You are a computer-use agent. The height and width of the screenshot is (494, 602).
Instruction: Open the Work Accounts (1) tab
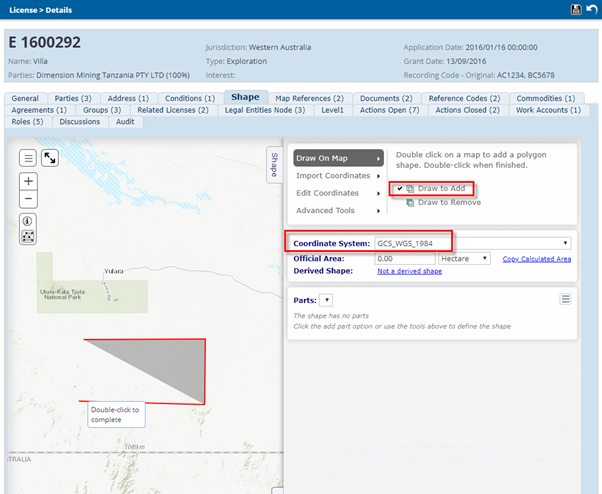548,110
